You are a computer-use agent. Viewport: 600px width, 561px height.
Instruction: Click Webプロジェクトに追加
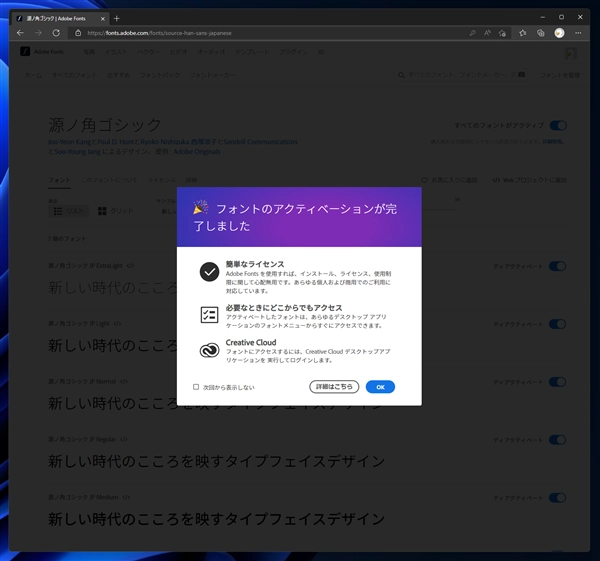pos(530,180)
